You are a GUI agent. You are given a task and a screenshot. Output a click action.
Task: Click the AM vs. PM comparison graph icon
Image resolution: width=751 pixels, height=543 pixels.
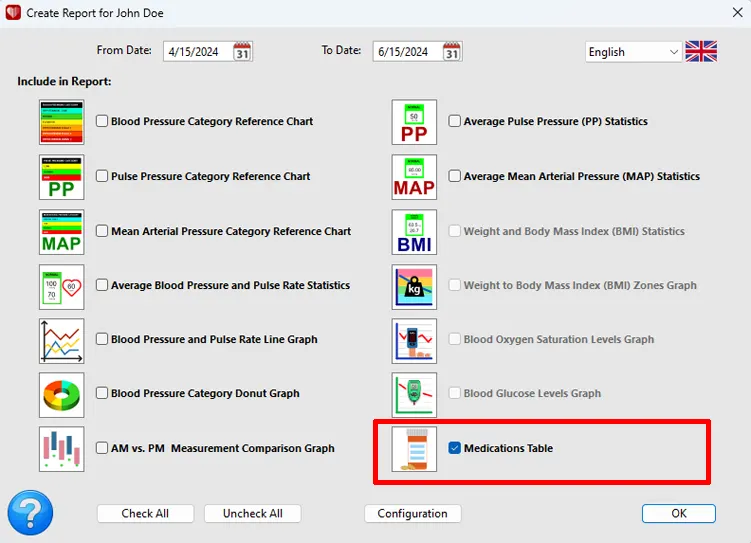click(61, 449)
